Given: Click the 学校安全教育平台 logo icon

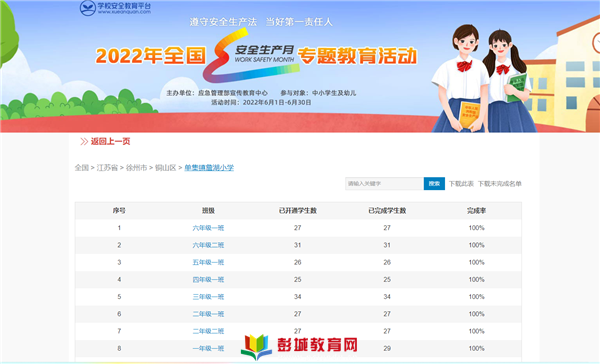Looking at the screenshot, I should [88, 8].
